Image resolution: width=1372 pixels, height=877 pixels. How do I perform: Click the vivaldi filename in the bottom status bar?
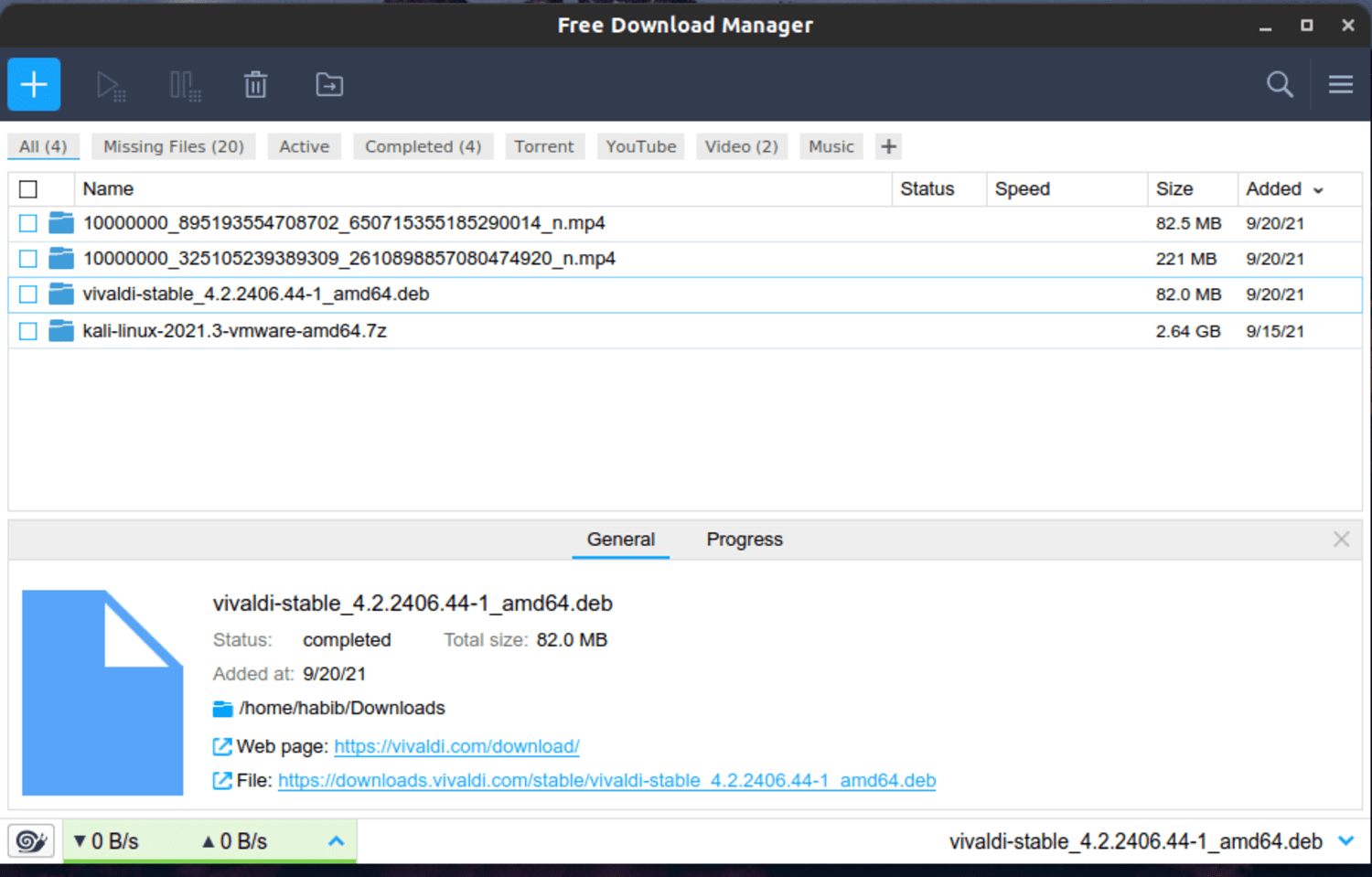(x=1136, y=841)
